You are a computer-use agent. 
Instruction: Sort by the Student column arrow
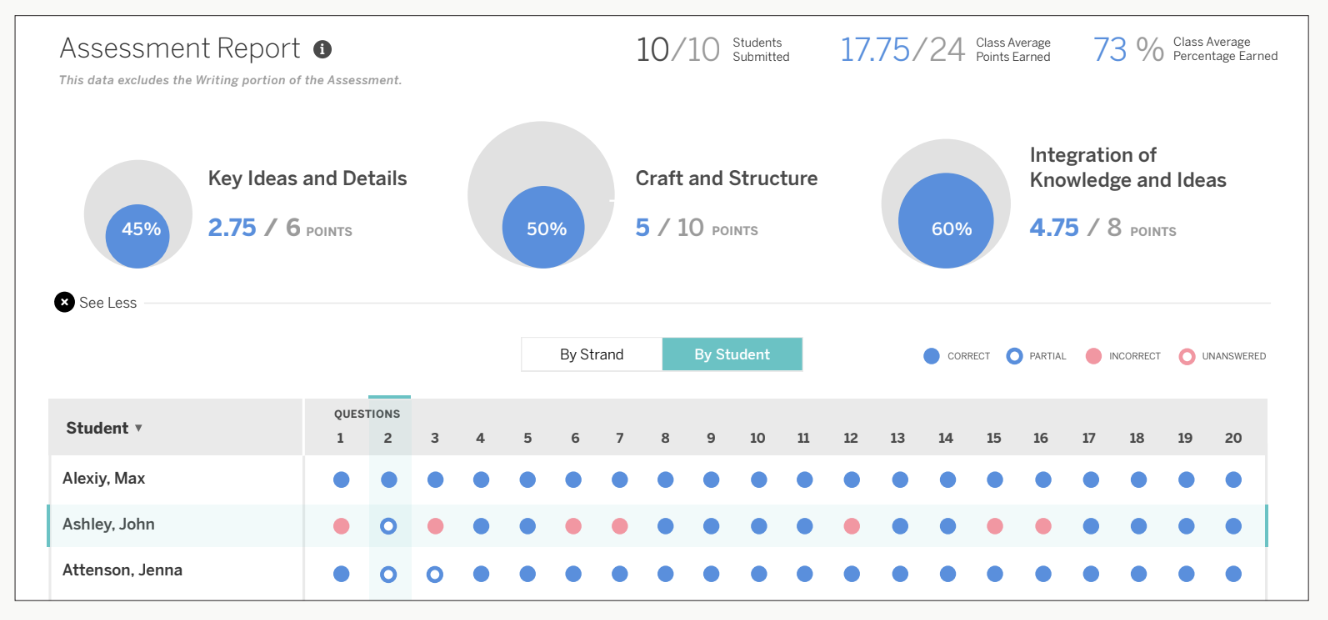(139, 428)
